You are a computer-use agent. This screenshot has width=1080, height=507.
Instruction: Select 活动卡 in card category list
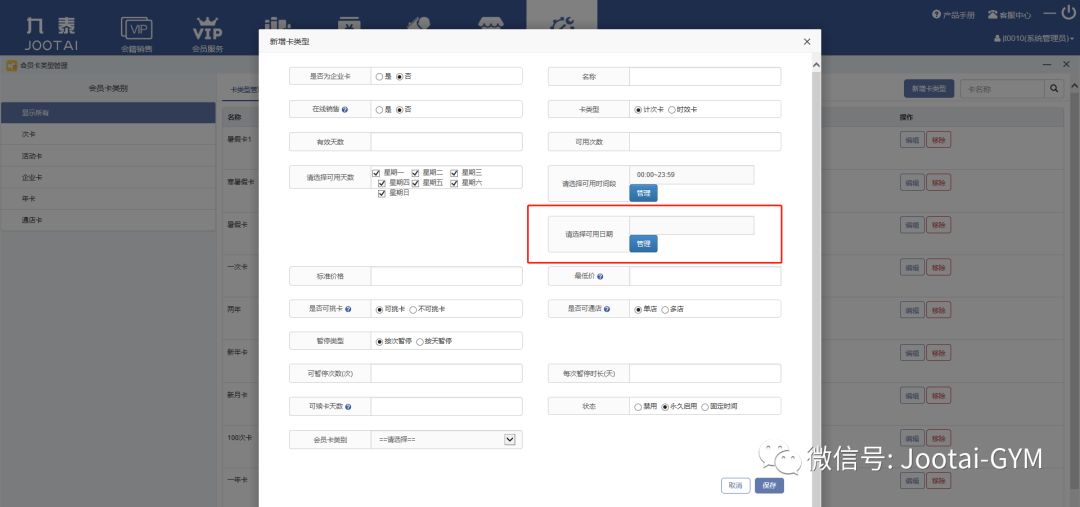[108, 156]
